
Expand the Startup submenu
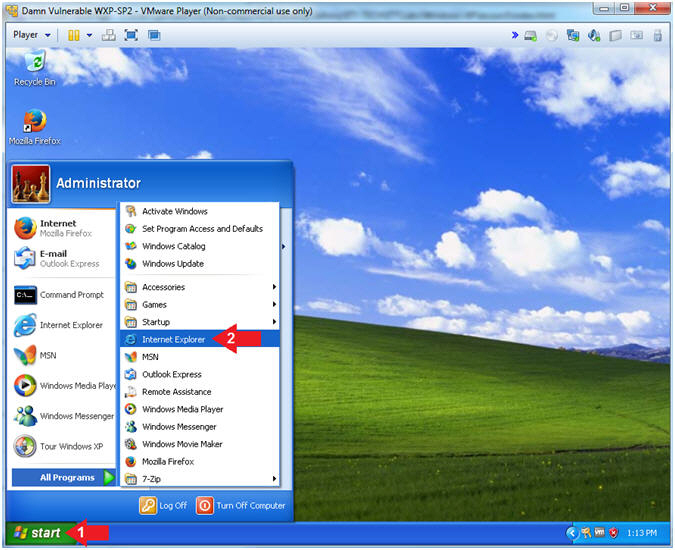point(200,322)
